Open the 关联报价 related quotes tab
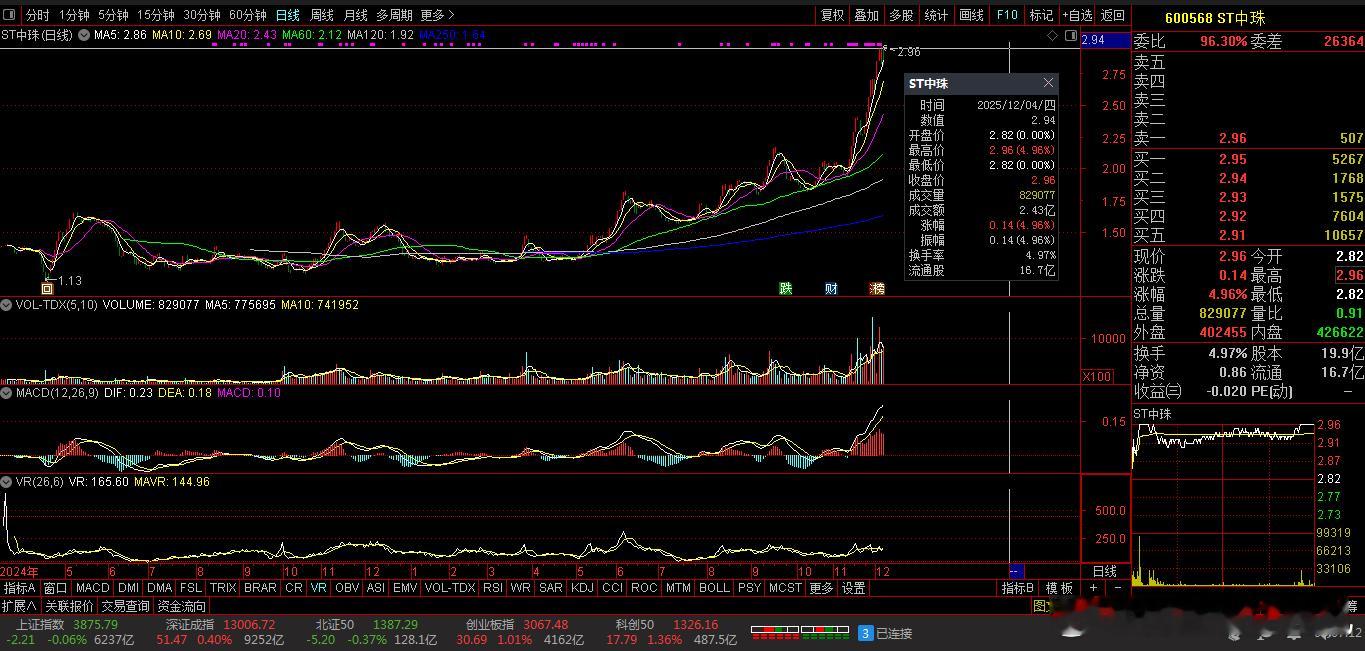 [x=69, y=606]
